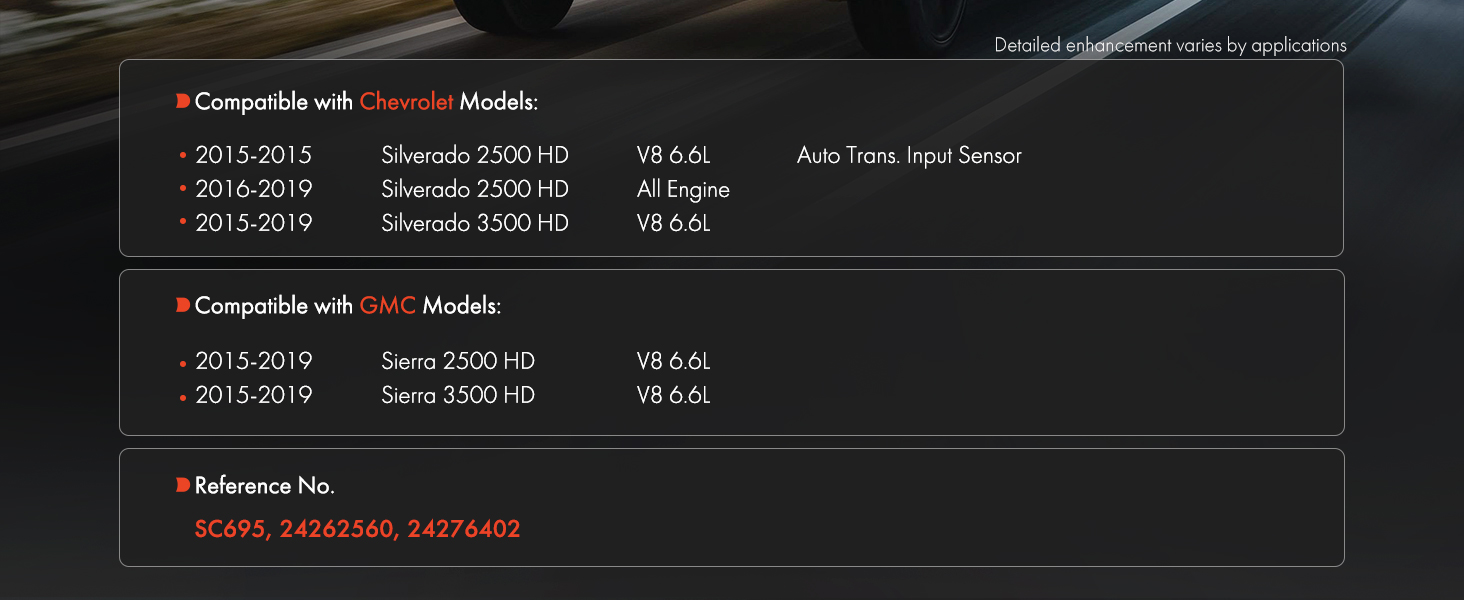Click the bullet before 2016-2019 Silverado 2500 row
This screenshot has width=1464, height=600.
183,190
